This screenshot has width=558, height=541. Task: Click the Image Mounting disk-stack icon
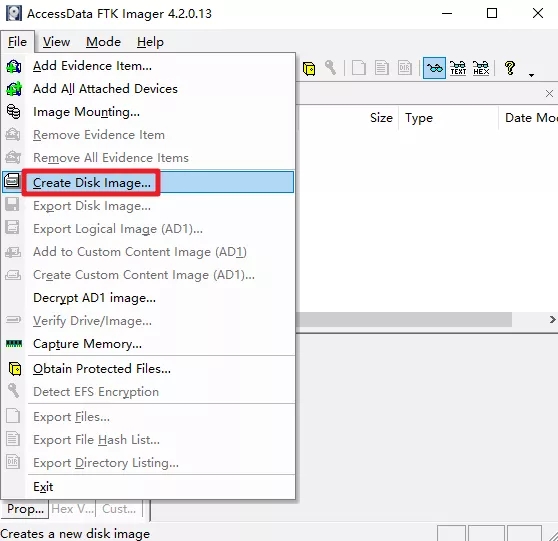pyautogui.click(x=14, y=112)
